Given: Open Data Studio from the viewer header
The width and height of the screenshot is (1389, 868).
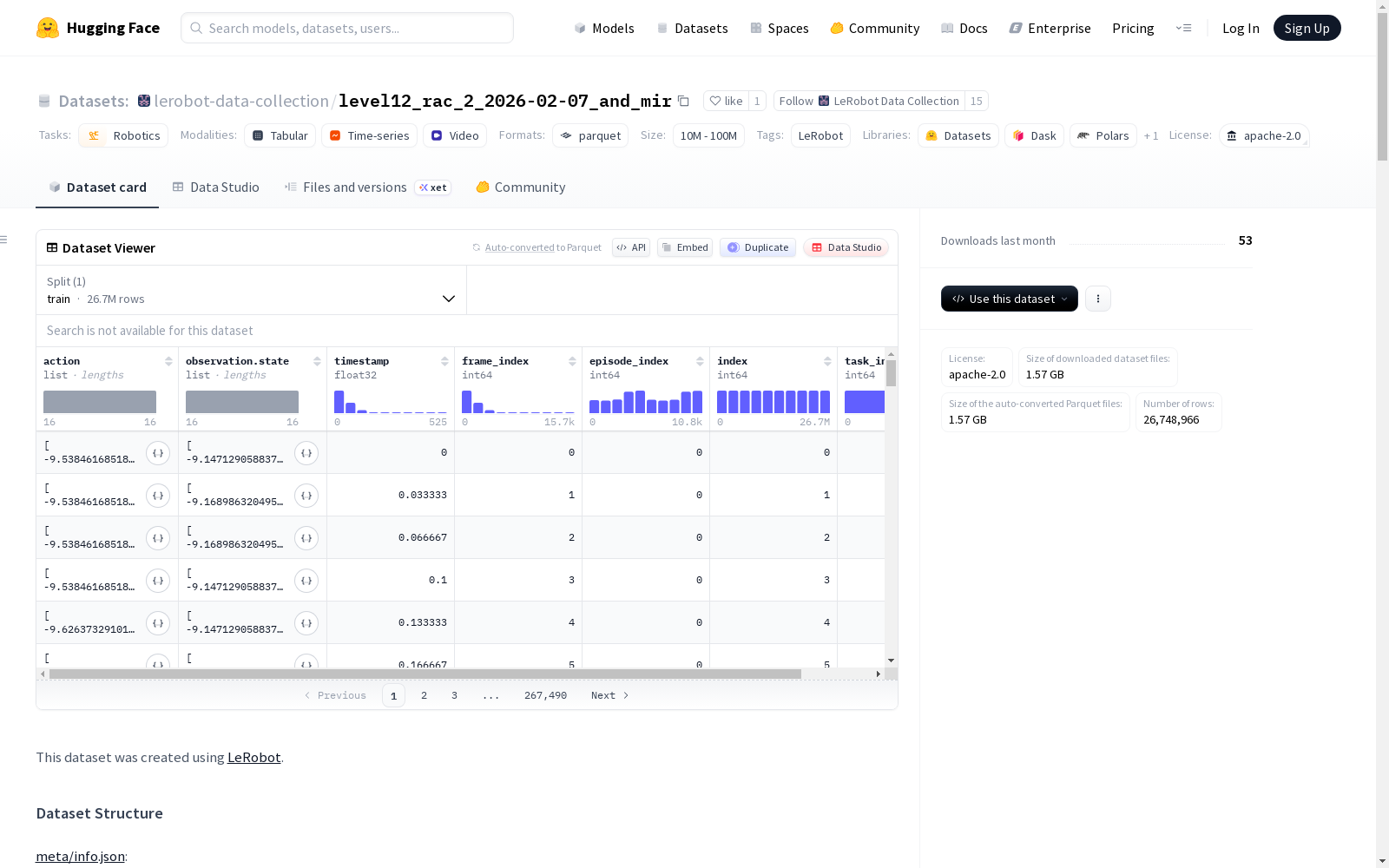Looking at the screenshot, I should 846,247.
